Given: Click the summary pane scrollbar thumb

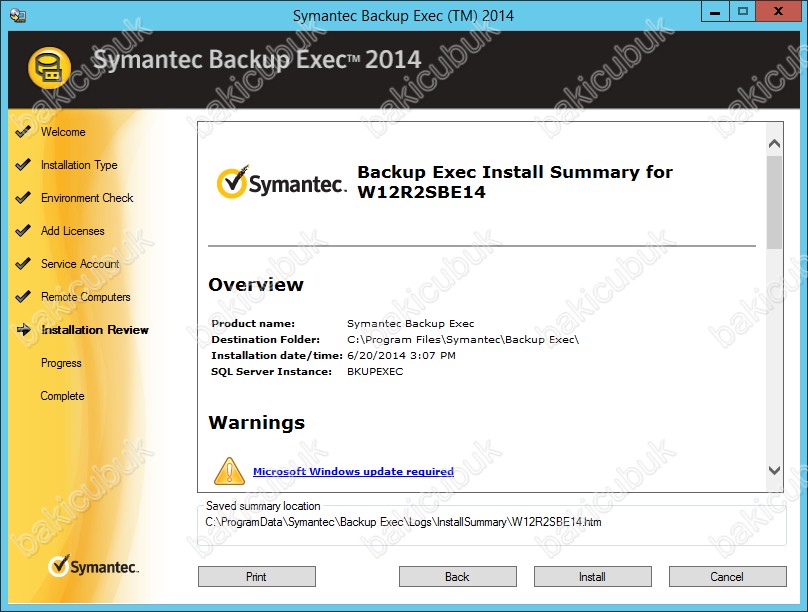Looking at the screenshot, I should pyautogui.click(x=774, y=202).
